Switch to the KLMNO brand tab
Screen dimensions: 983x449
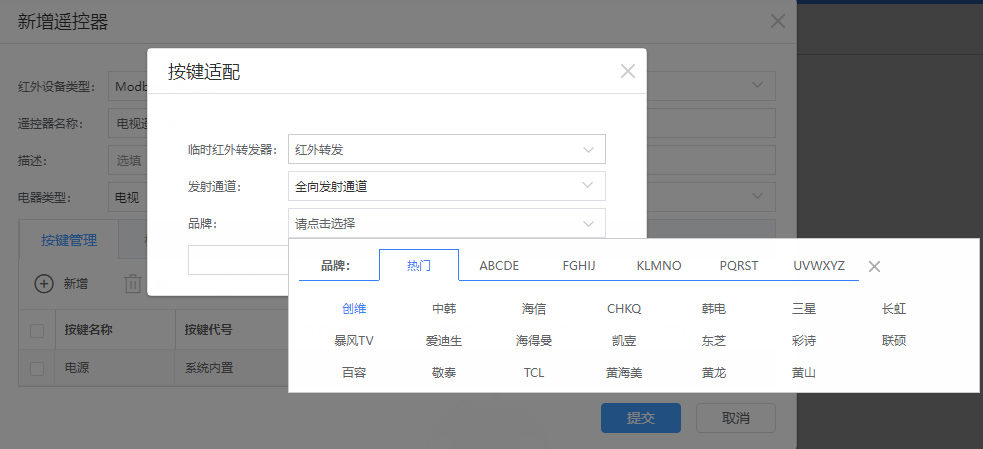(x=658, y=265)
